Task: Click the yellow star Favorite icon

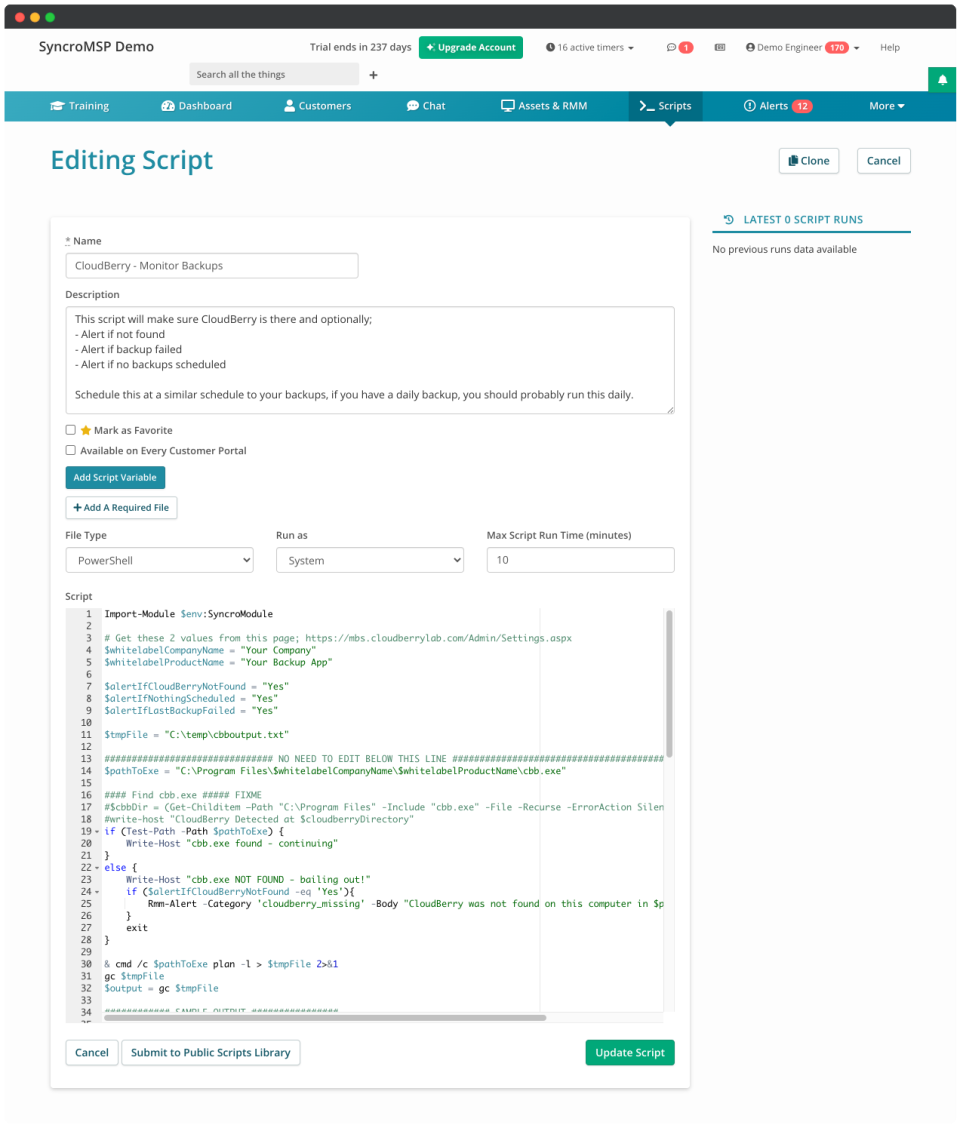Action: [86, 430]
